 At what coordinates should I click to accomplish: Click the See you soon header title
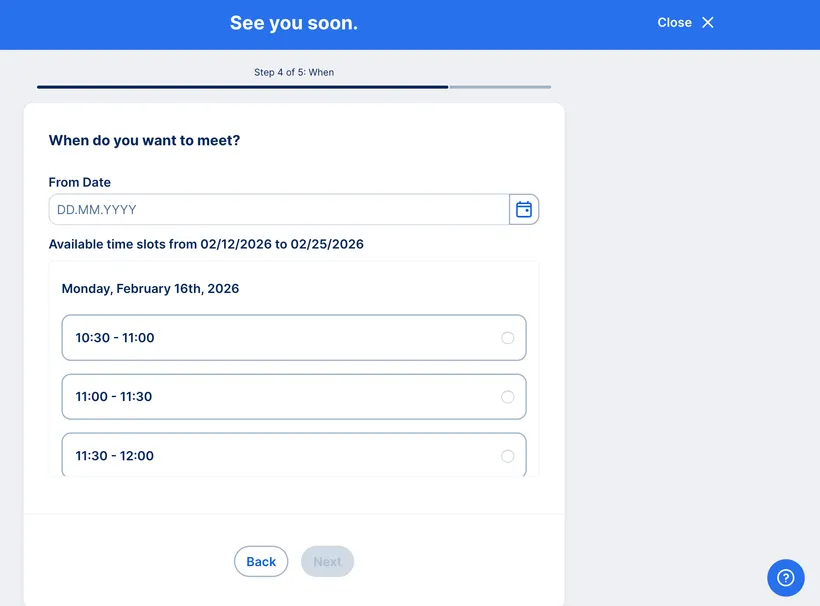pos(293,22)
